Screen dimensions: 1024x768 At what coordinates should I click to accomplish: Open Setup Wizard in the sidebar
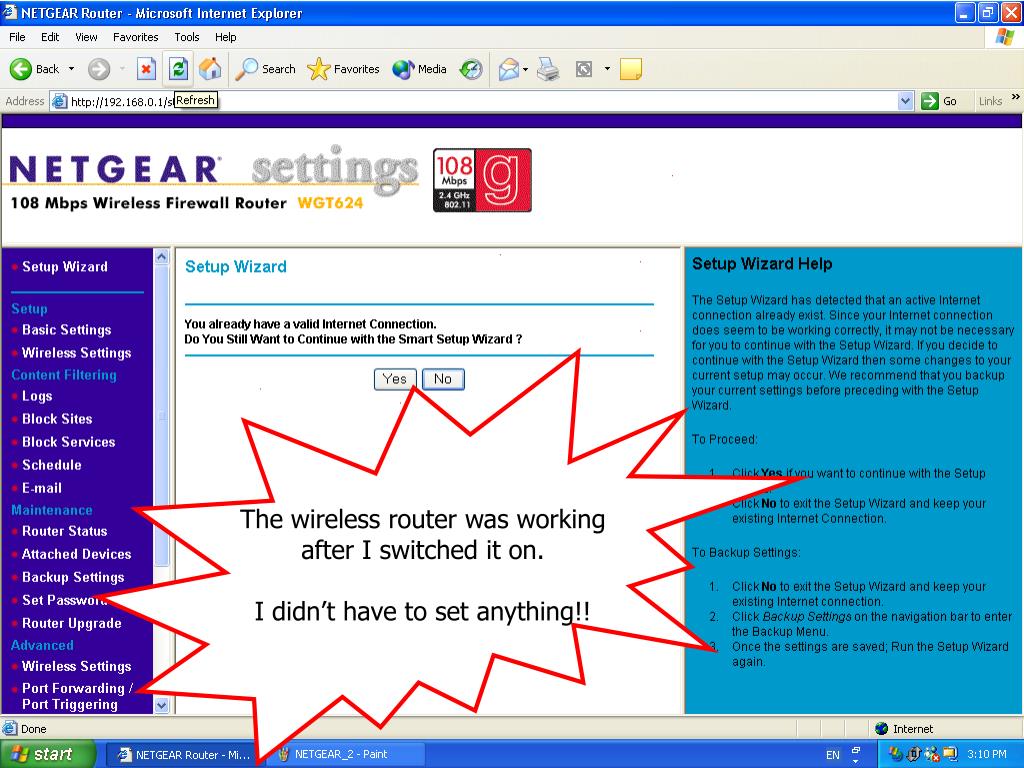point(65,266)
